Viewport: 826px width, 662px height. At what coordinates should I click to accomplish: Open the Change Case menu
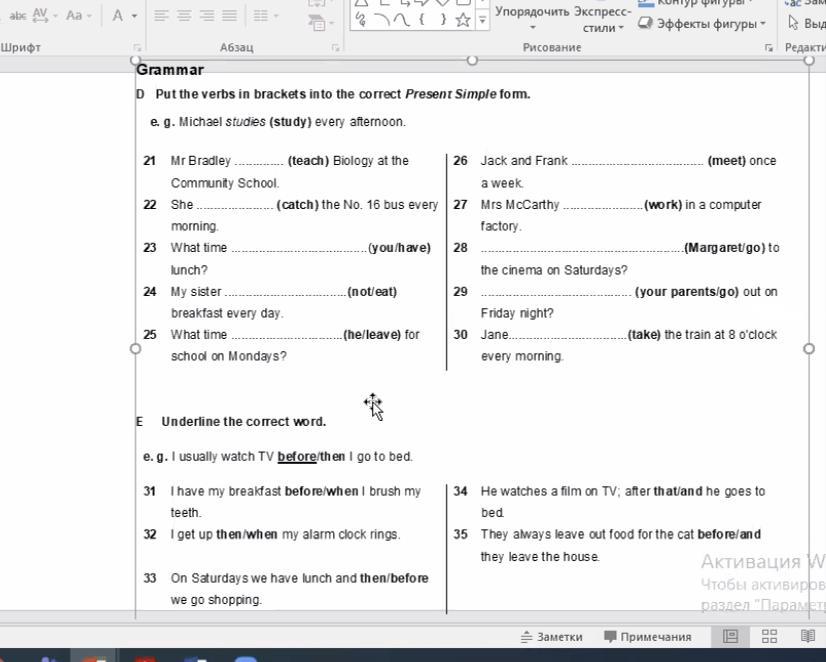coord(78,15)
